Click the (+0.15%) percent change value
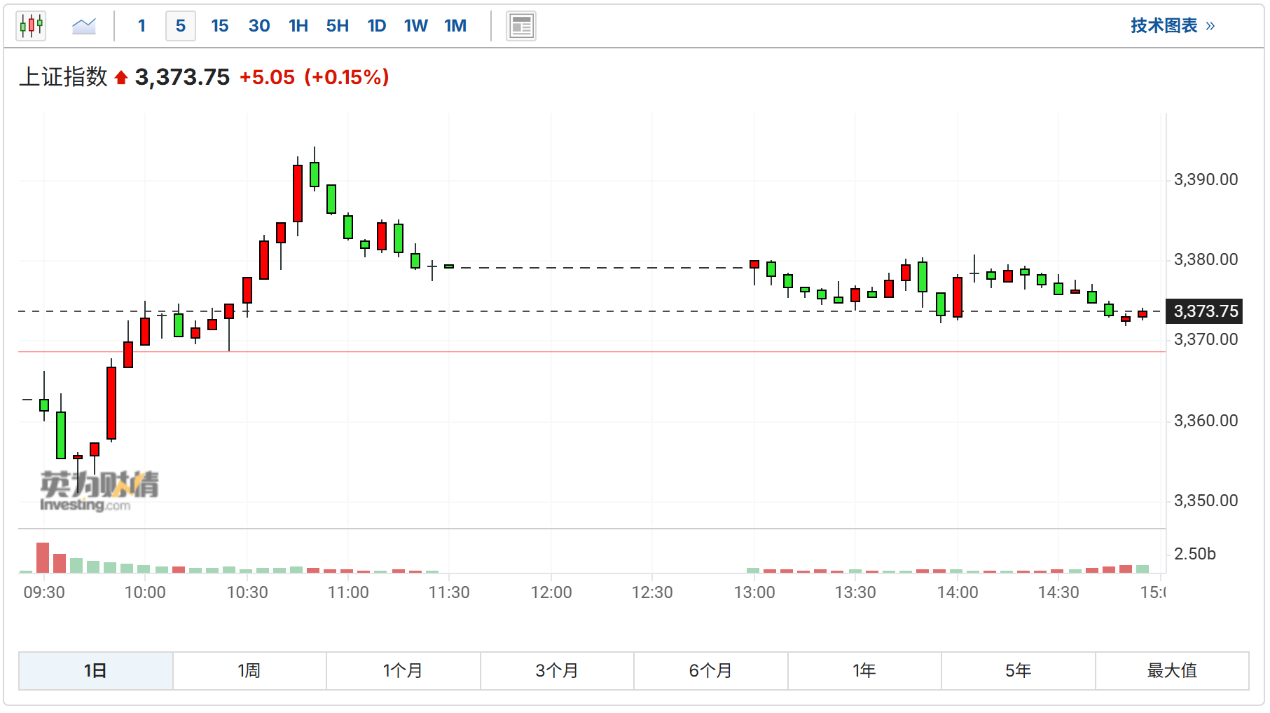 coord(346,77)
